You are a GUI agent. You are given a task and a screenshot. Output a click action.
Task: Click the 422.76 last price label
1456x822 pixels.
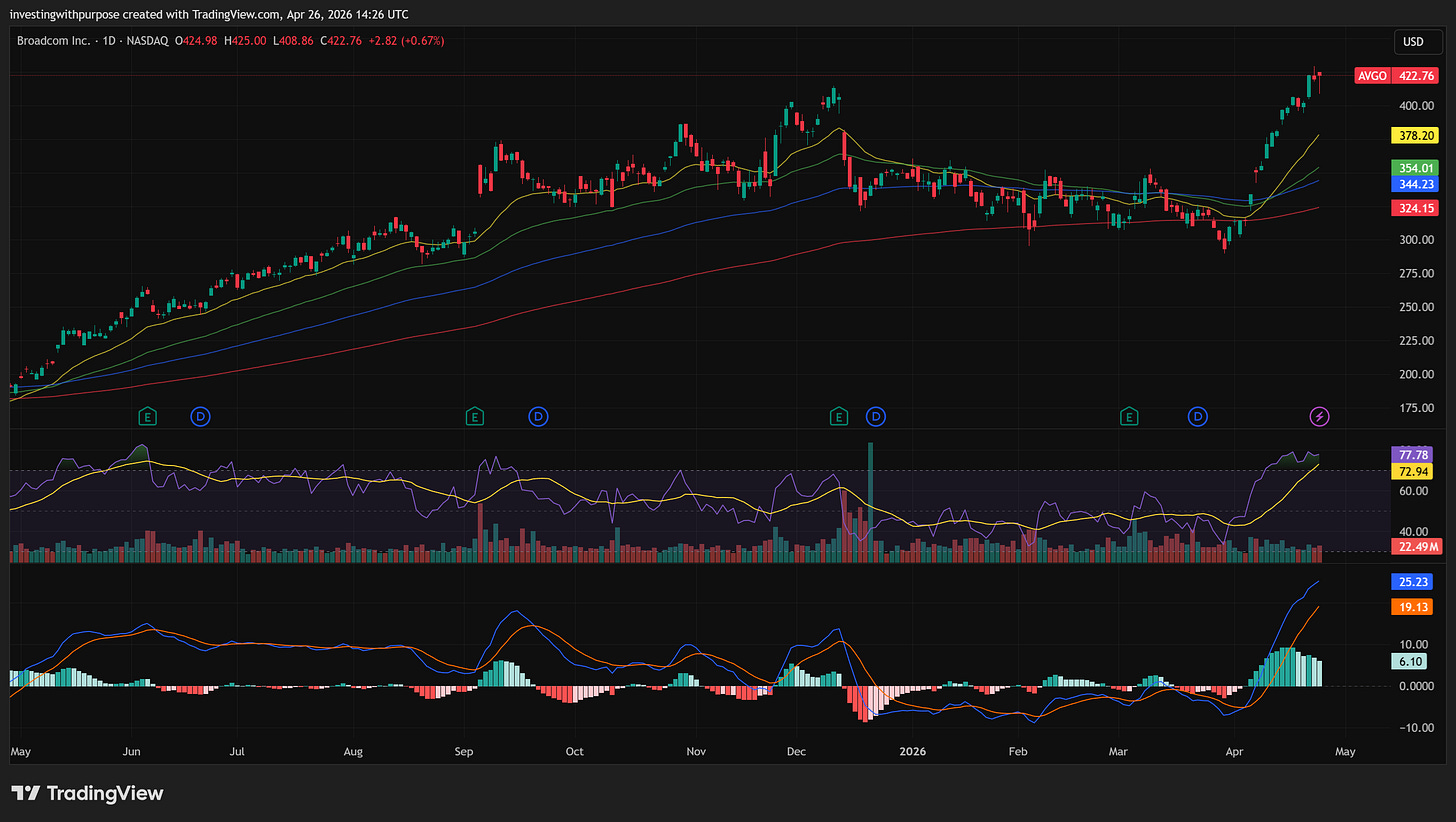pyautogui.click(x=1415, y=75)
